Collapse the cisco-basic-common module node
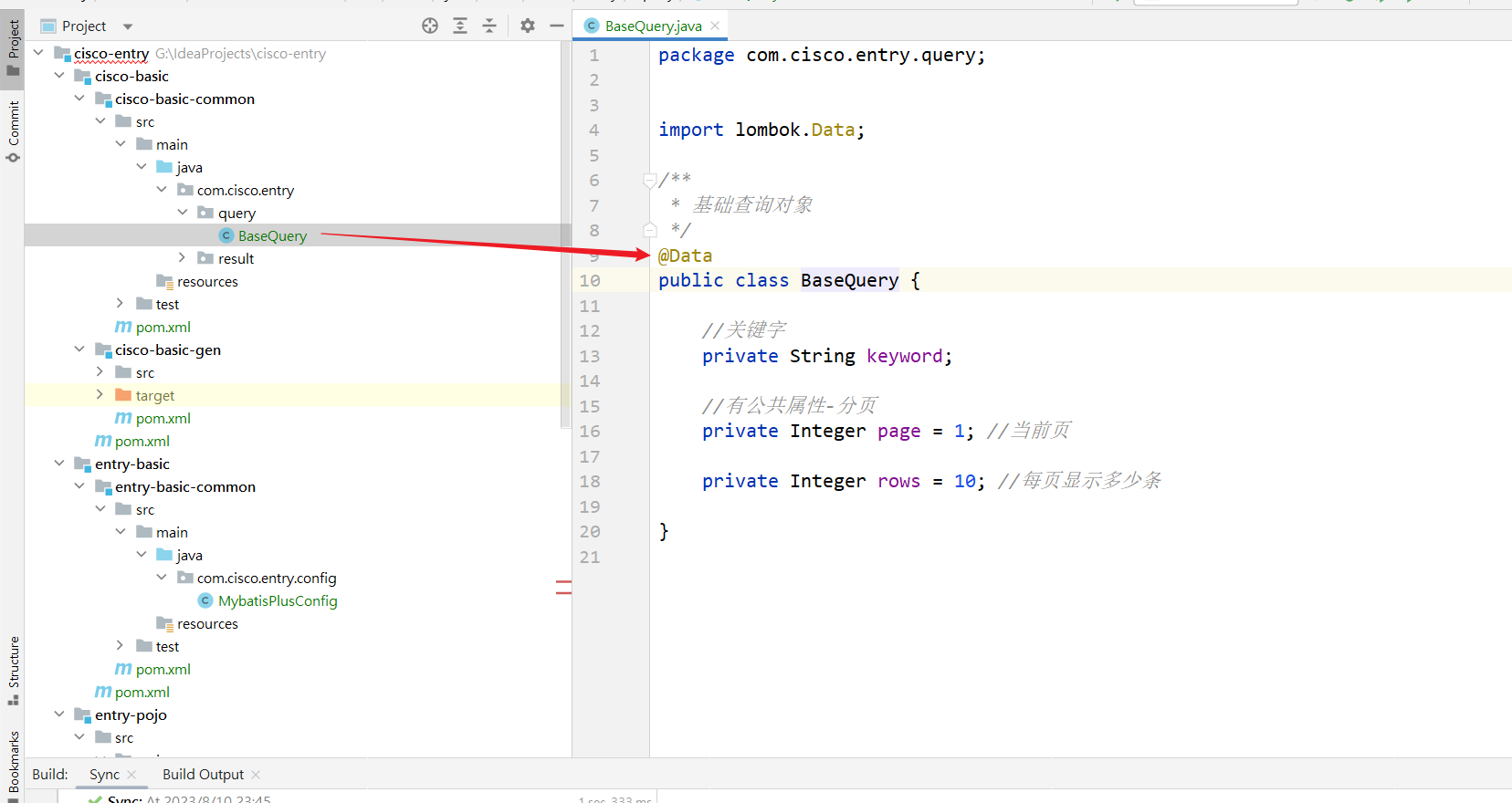Screen dimensions: 1512x803 click(79, 99)
